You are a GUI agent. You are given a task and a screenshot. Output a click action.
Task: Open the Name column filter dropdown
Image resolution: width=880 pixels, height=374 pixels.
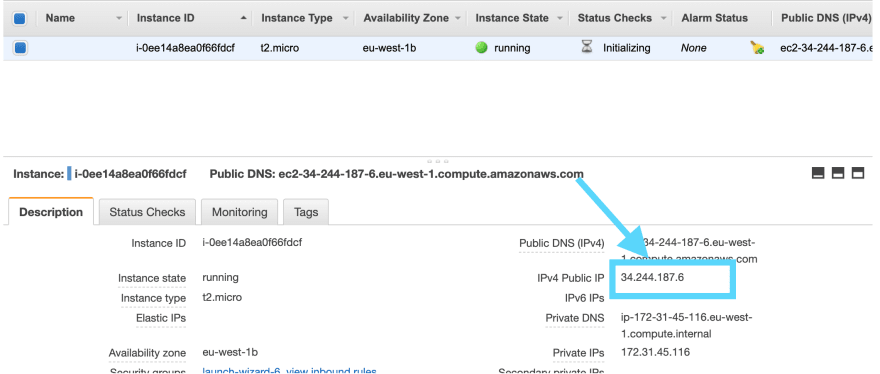point(118,19)
